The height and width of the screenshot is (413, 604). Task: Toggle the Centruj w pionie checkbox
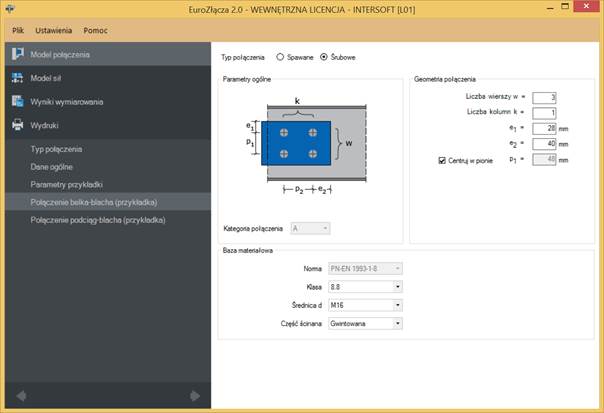(442, 160)
